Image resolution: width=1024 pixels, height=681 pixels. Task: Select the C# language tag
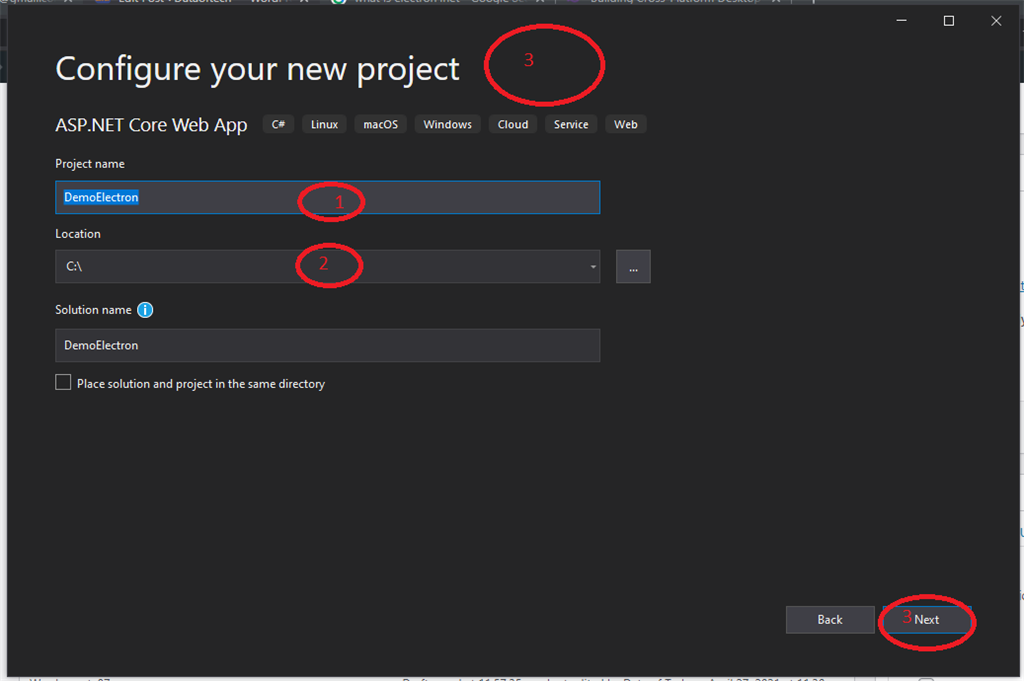pos(278,124)
